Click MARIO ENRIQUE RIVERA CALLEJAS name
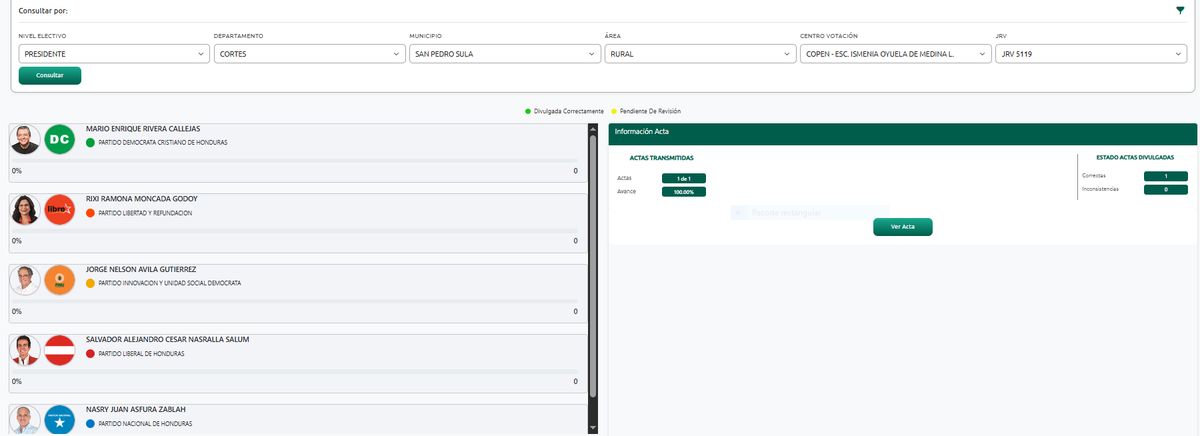Viewport: 1200px width, 436px height. 143,129
